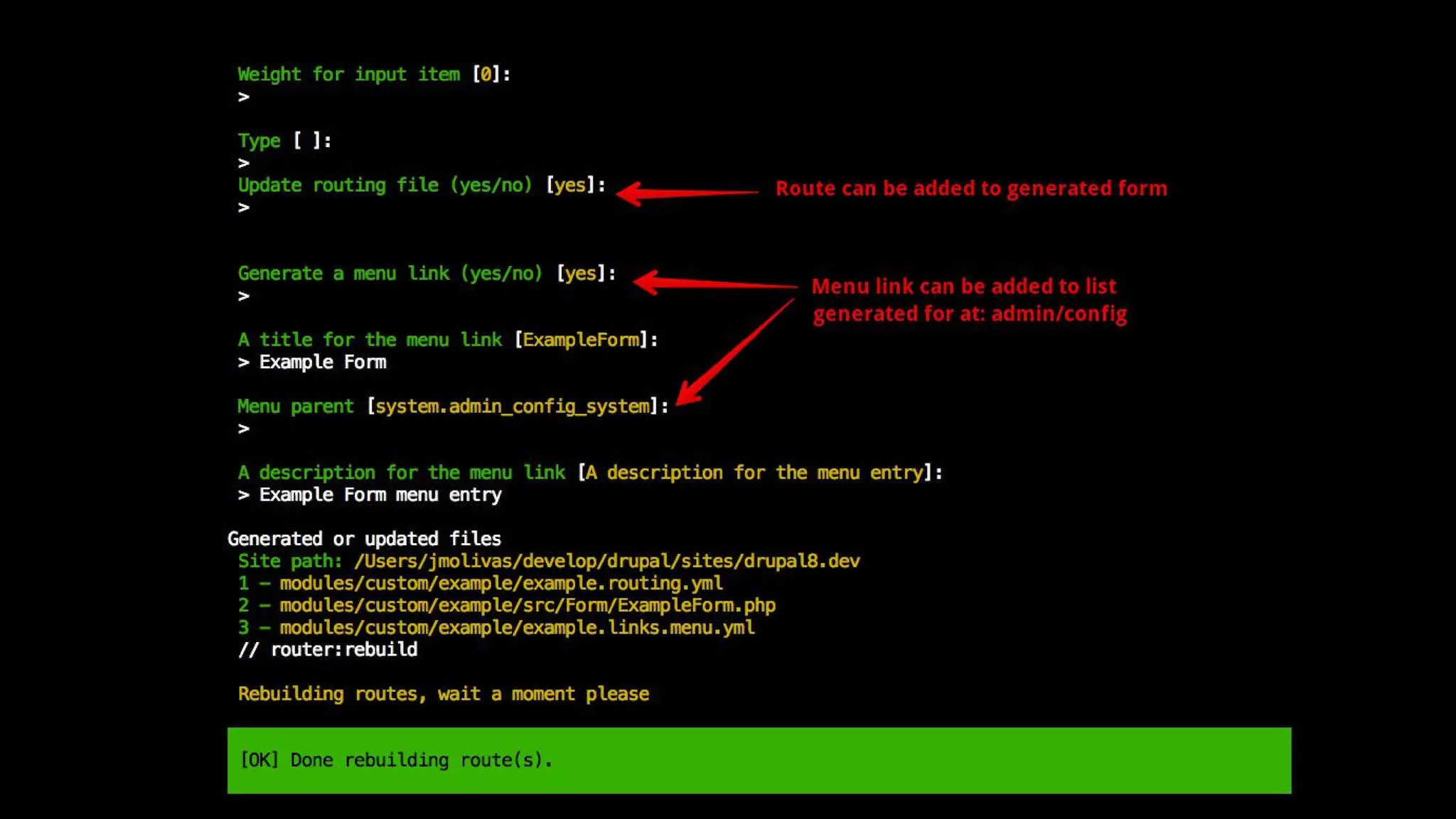Click default value 'system.admin_config_system'
The width and height of the screenshot is (1456, 819).
(x=512, y=406)
